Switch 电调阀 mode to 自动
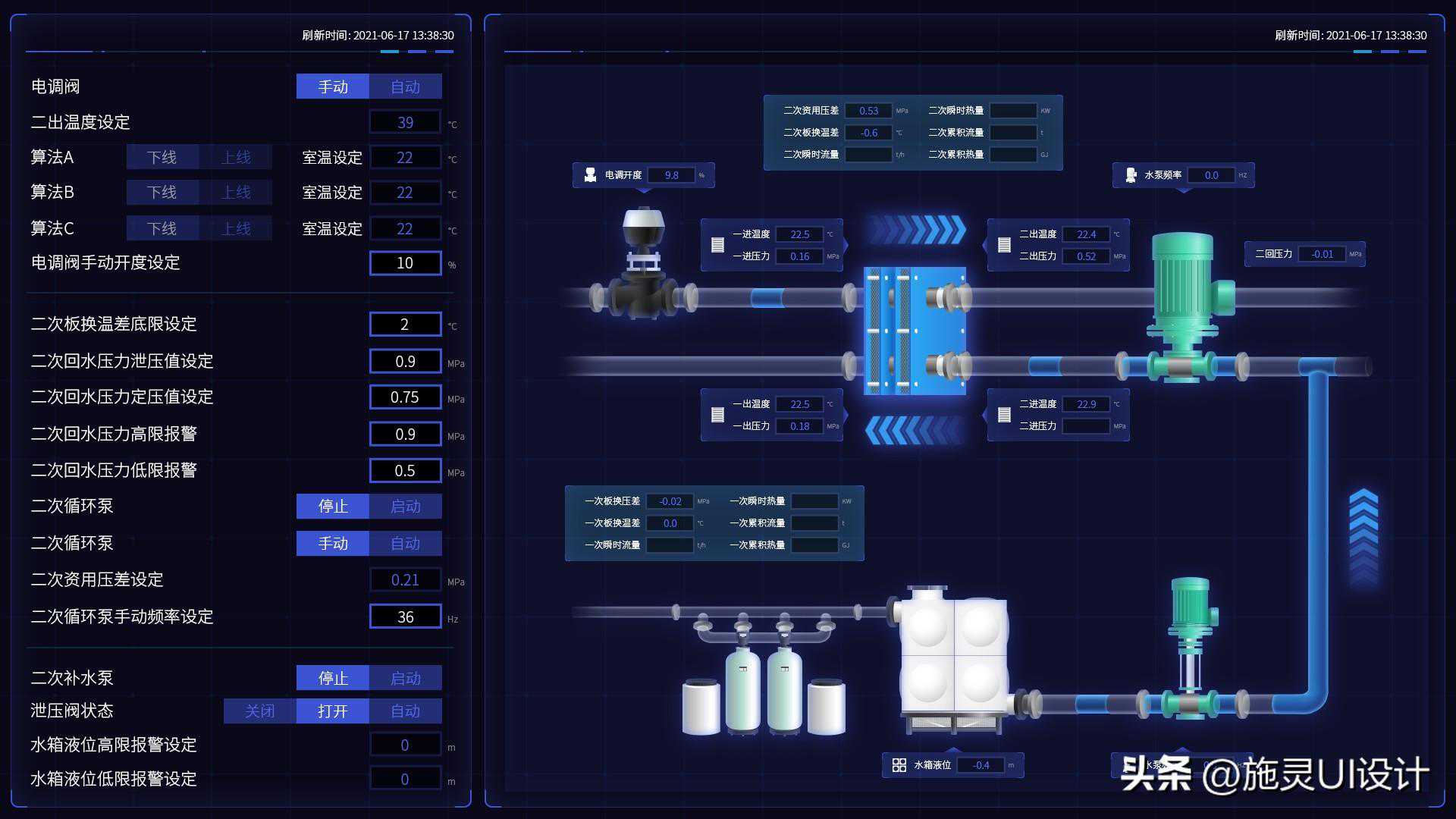Image resolution: width=1456 pixels, height=819 pixels. tap(405, 86)
